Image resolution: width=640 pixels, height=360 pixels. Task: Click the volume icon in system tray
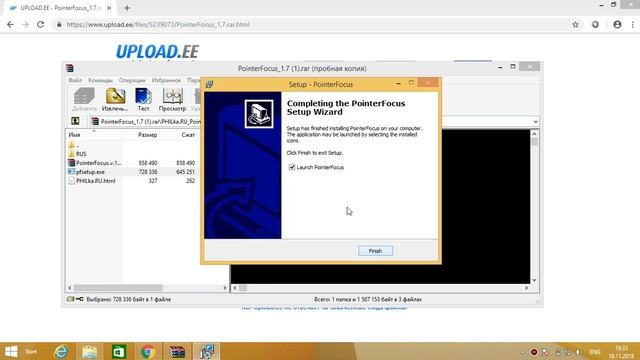578,352
